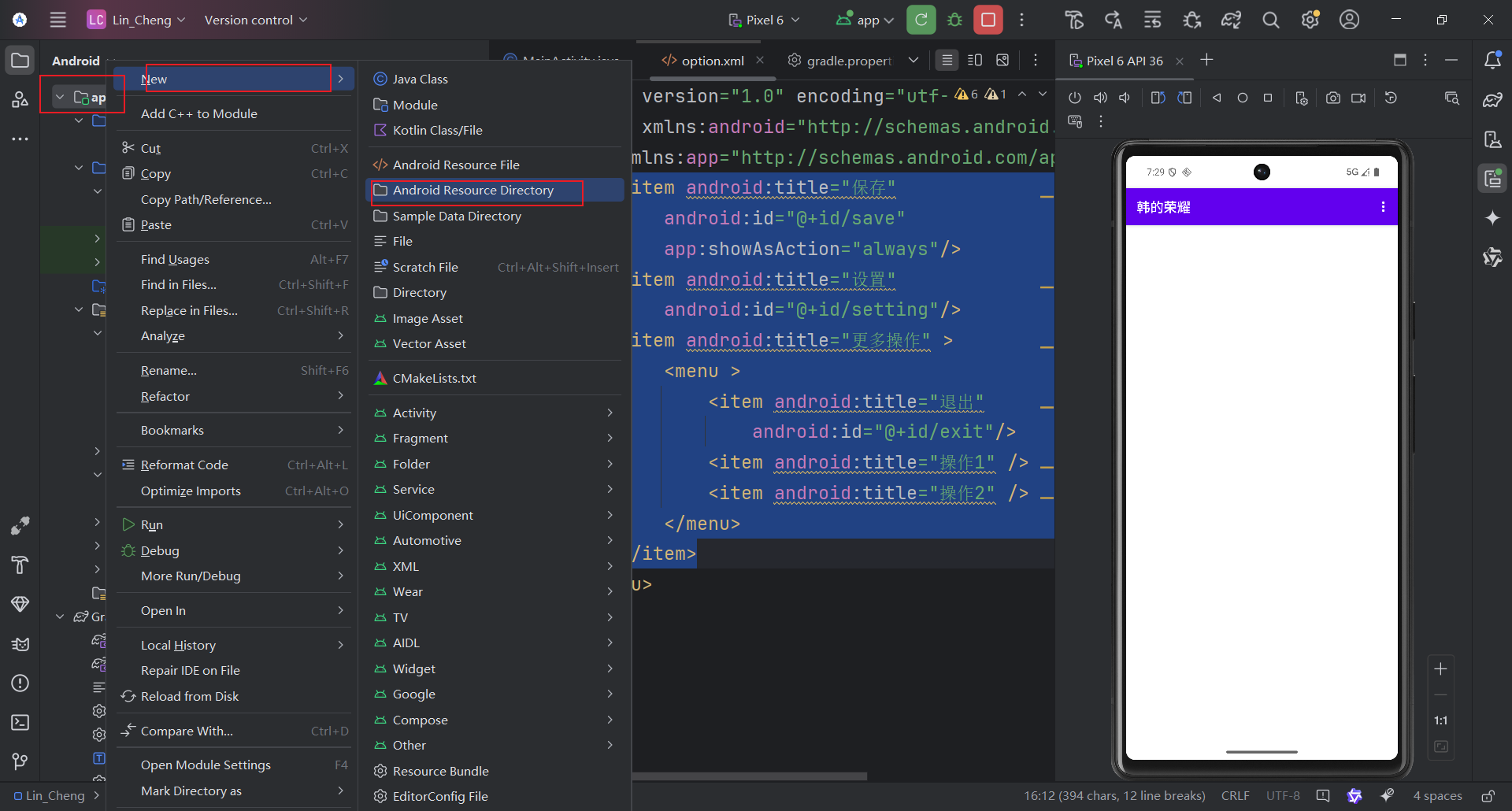Screen dimensions: 1512x811
Task: Switch editor to design view mode
Action: 1002,60
